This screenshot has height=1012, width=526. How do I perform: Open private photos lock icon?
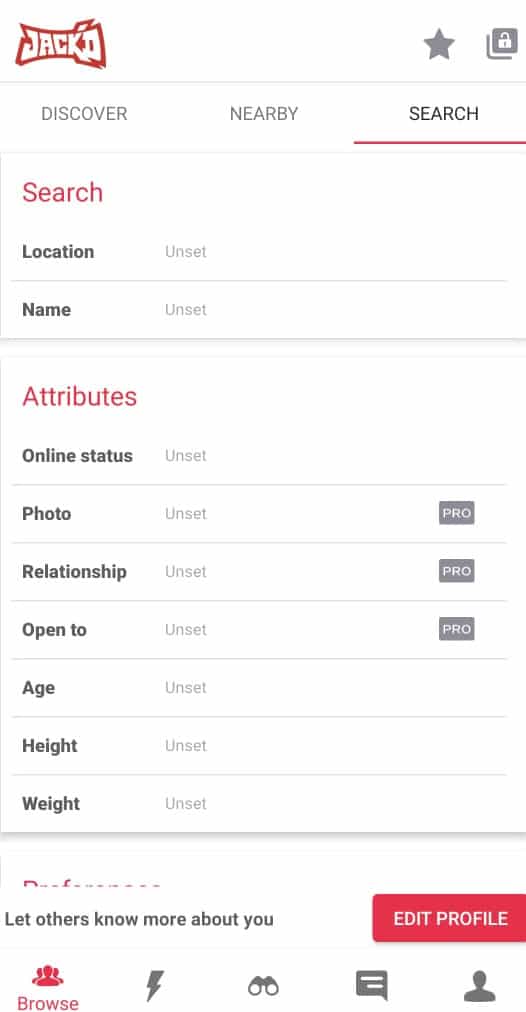point(502,44)
